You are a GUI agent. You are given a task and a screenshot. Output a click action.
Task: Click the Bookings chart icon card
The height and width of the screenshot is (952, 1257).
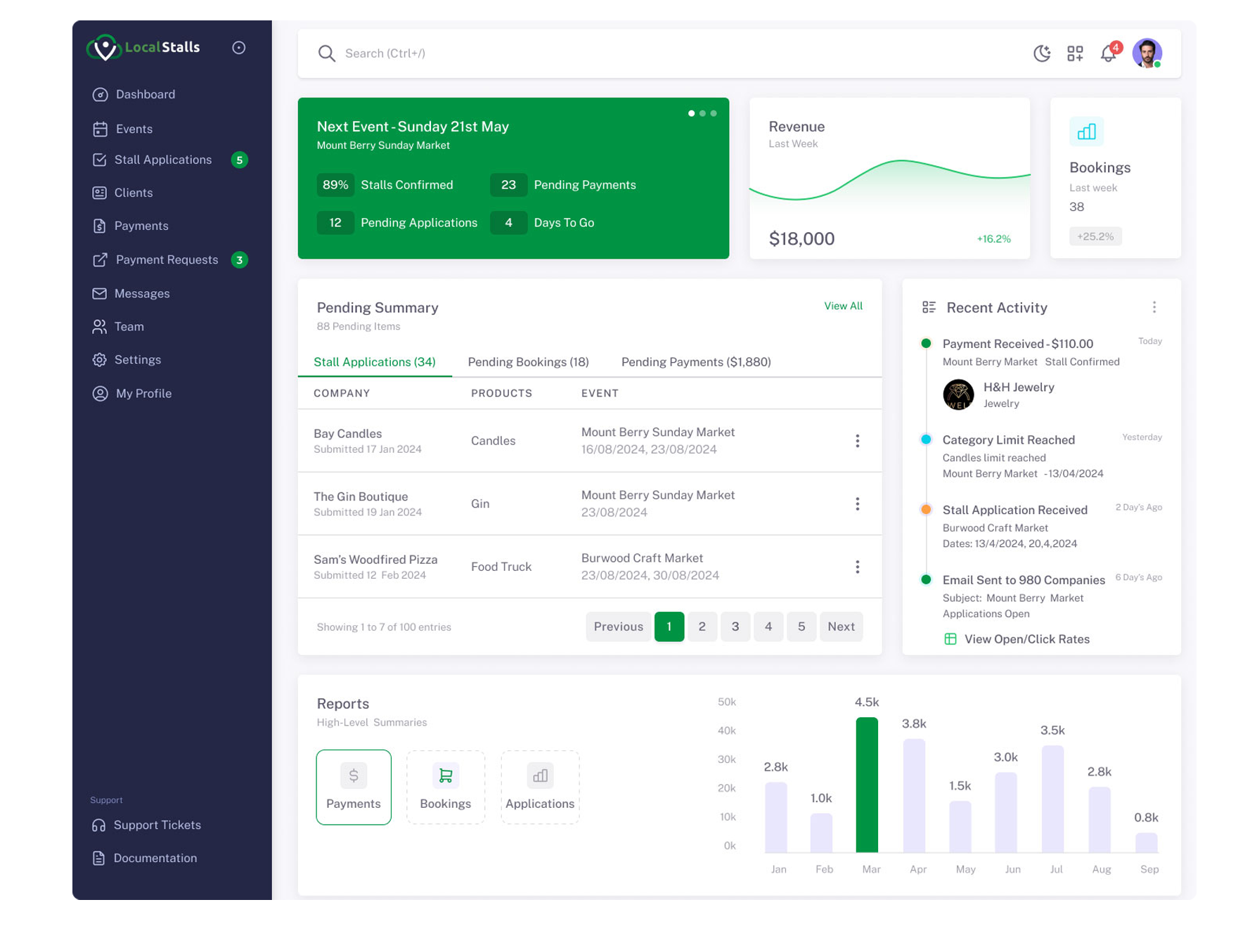(1086, 131)
